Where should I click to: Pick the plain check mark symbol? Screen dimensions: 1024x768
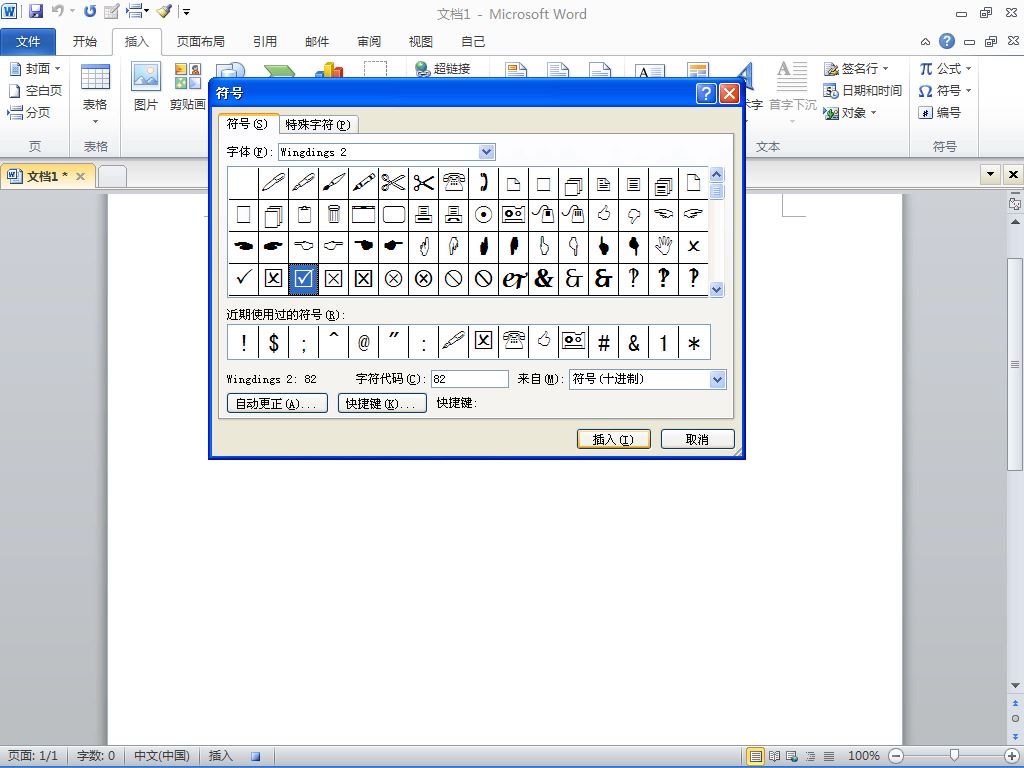click(x=243, y=279)
